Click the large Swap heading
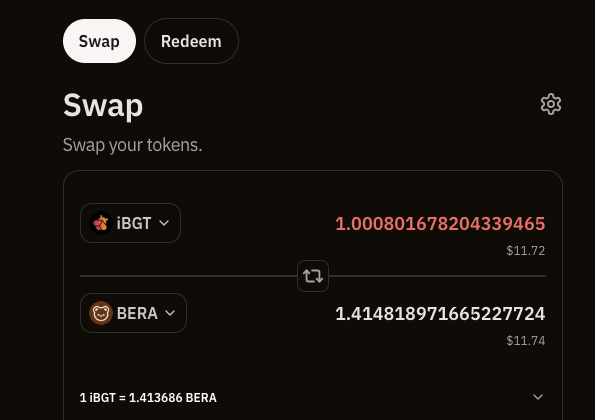Screen dimensions: 595x420 coord(103,105)
